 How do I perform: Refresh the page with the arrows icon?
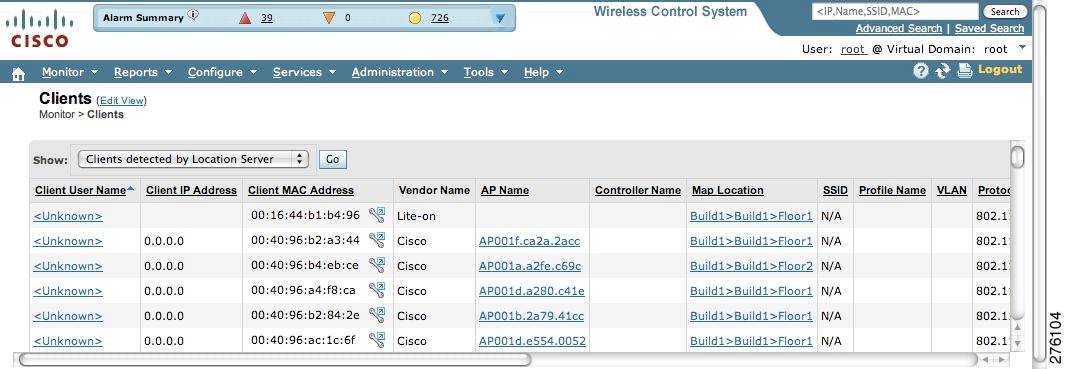pyautogui.click(x=942, y=71)
